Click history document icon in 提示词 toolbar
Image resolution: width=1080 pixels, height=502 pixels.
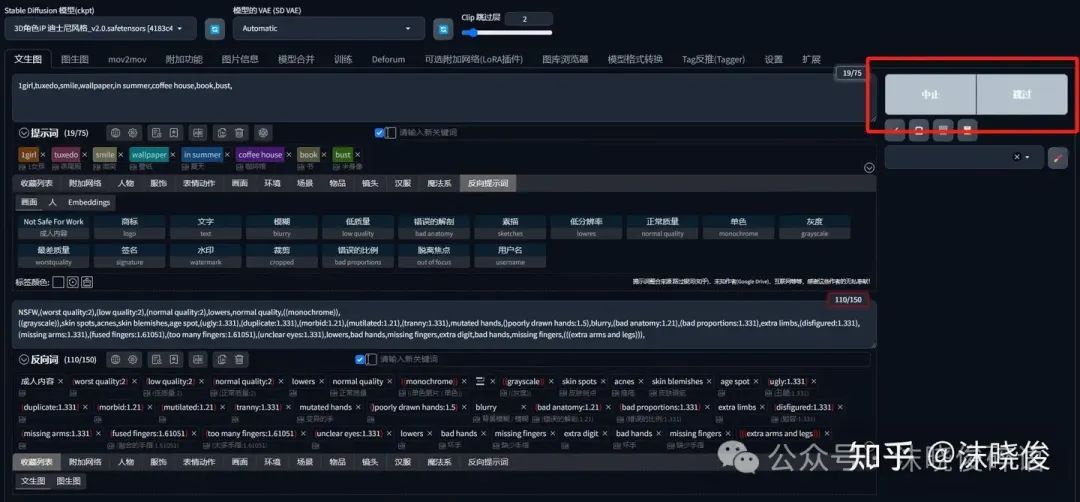[x=156, y=132]
